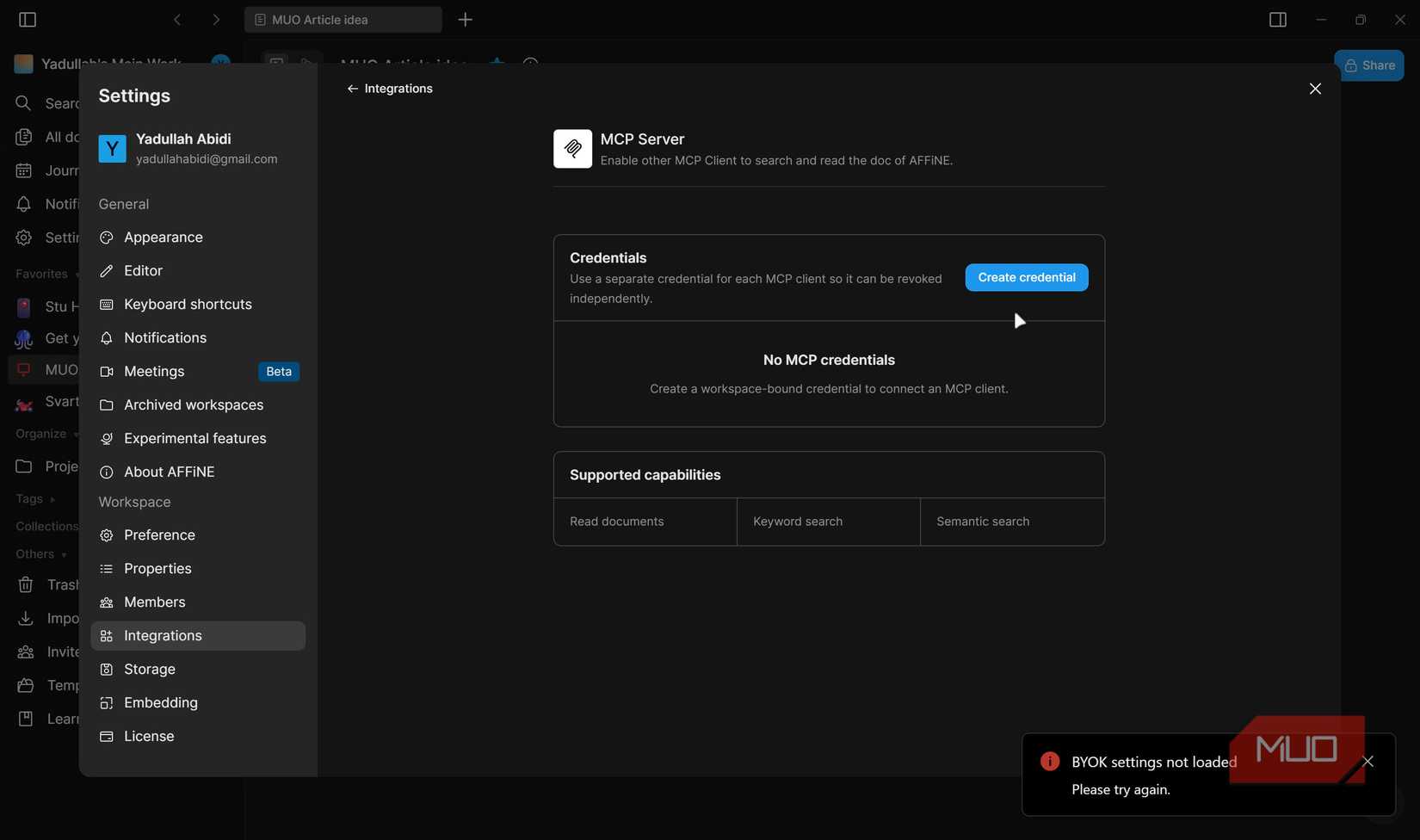The image size is (1420, 840).
Task: Click the Journals calendar icon in sidebar
Action: 23,170
